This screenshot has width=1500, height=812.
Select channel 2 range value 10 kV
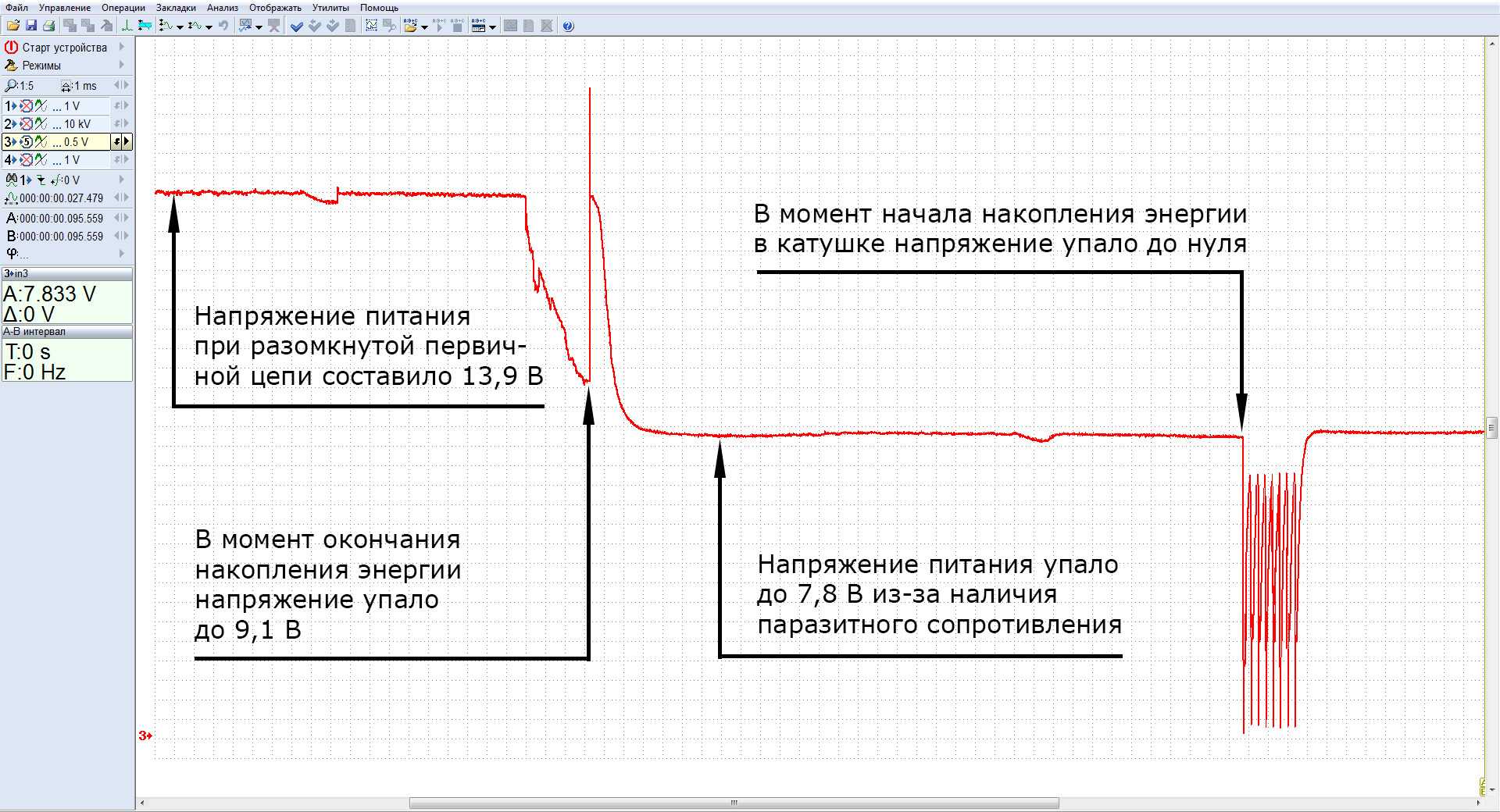[x=77, y=124]
